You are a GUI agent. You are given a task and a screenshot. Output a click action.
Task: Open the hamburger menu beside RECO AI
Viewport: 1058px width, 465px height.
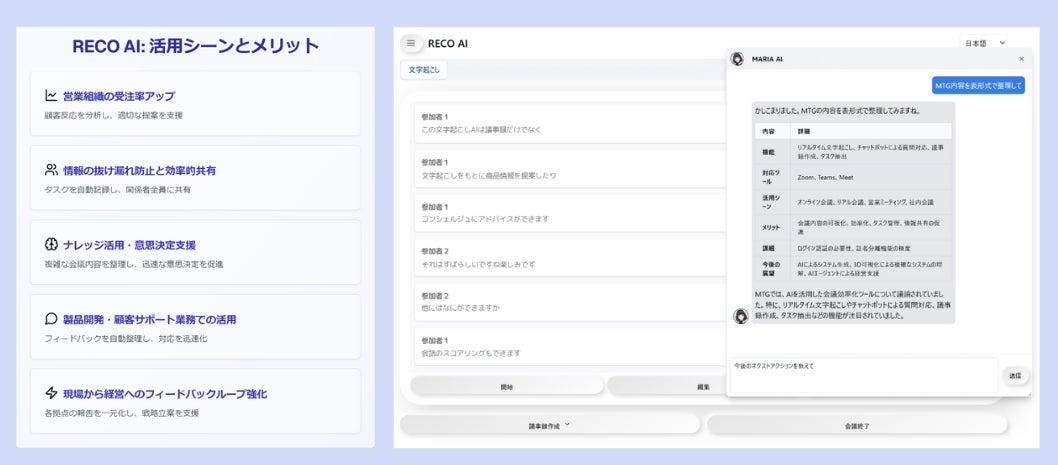(x=411, y=43)
